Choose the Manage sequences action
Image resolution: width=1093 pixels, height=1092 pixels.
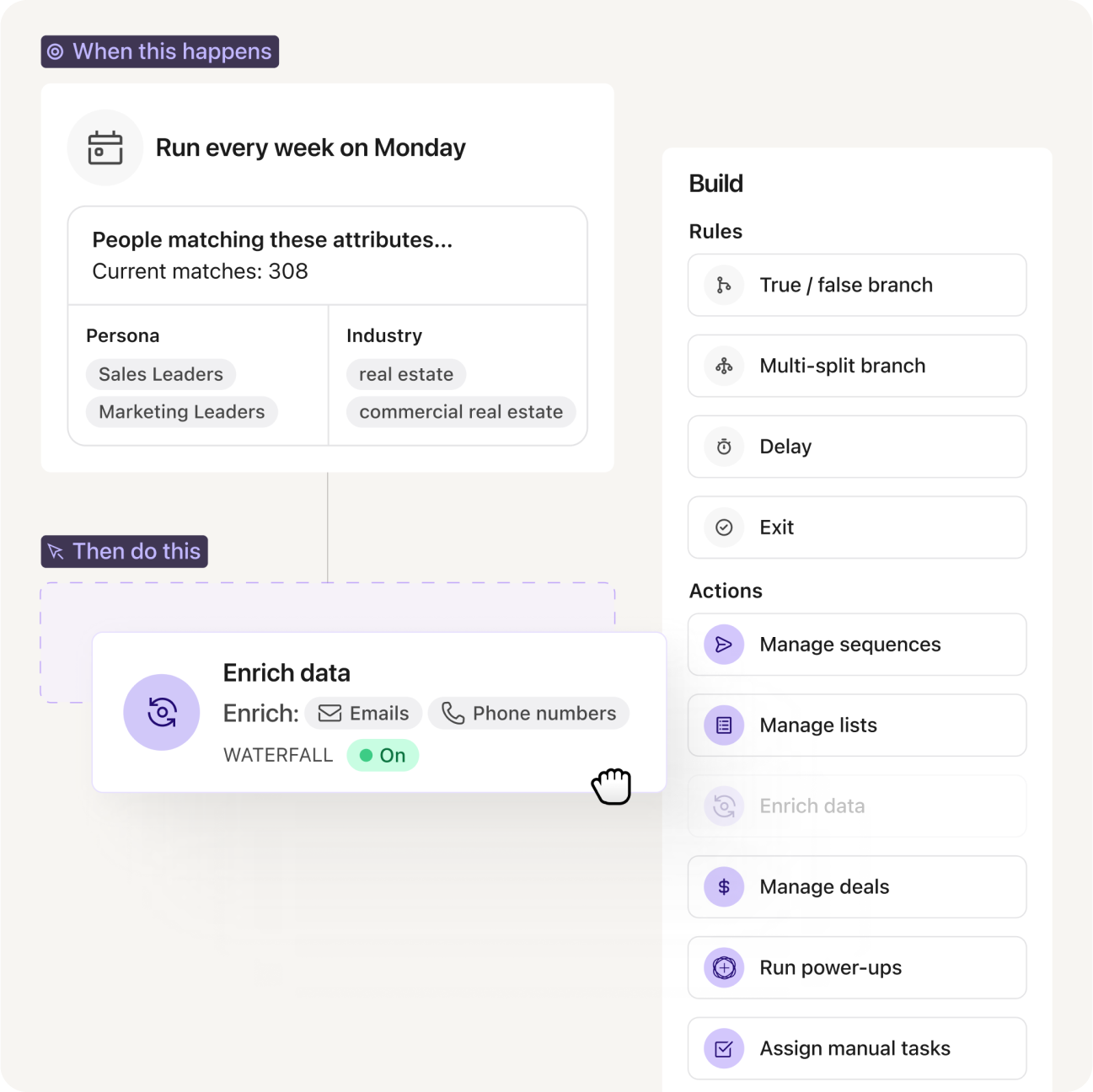click(x=857, y=645)
